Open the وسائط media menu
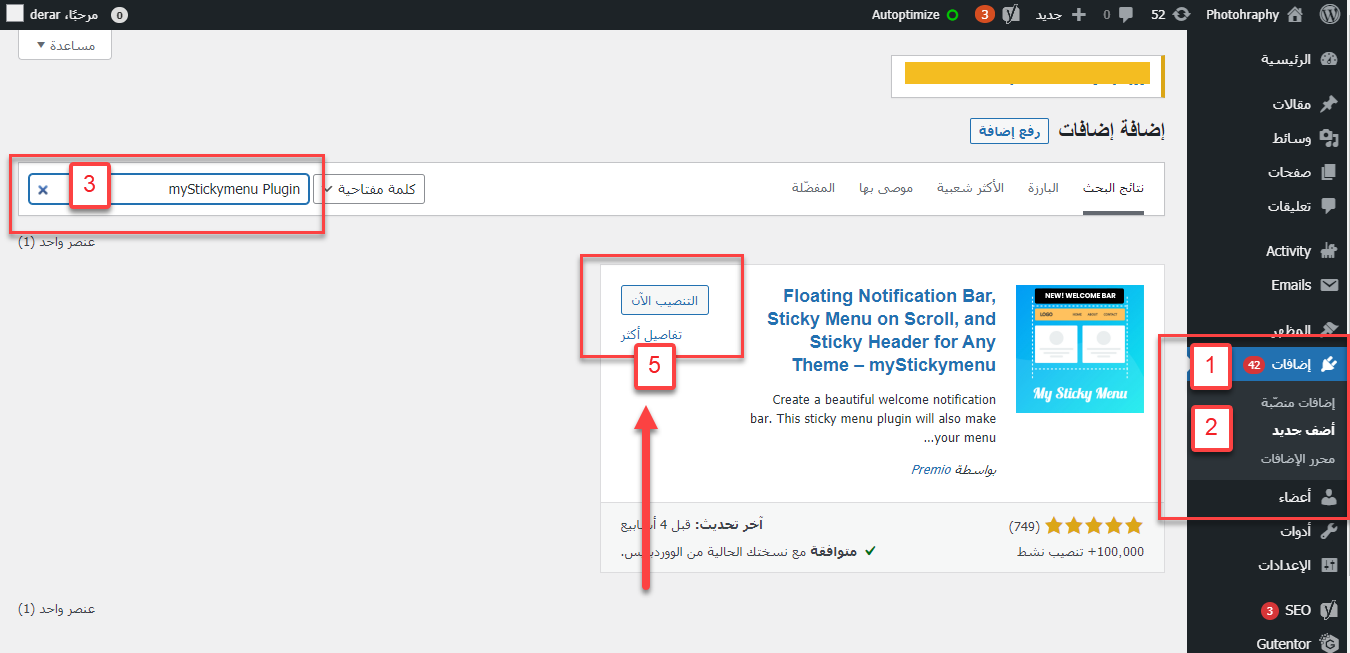This screenshot has height=653, width=1350. [x=1268, y=138]
